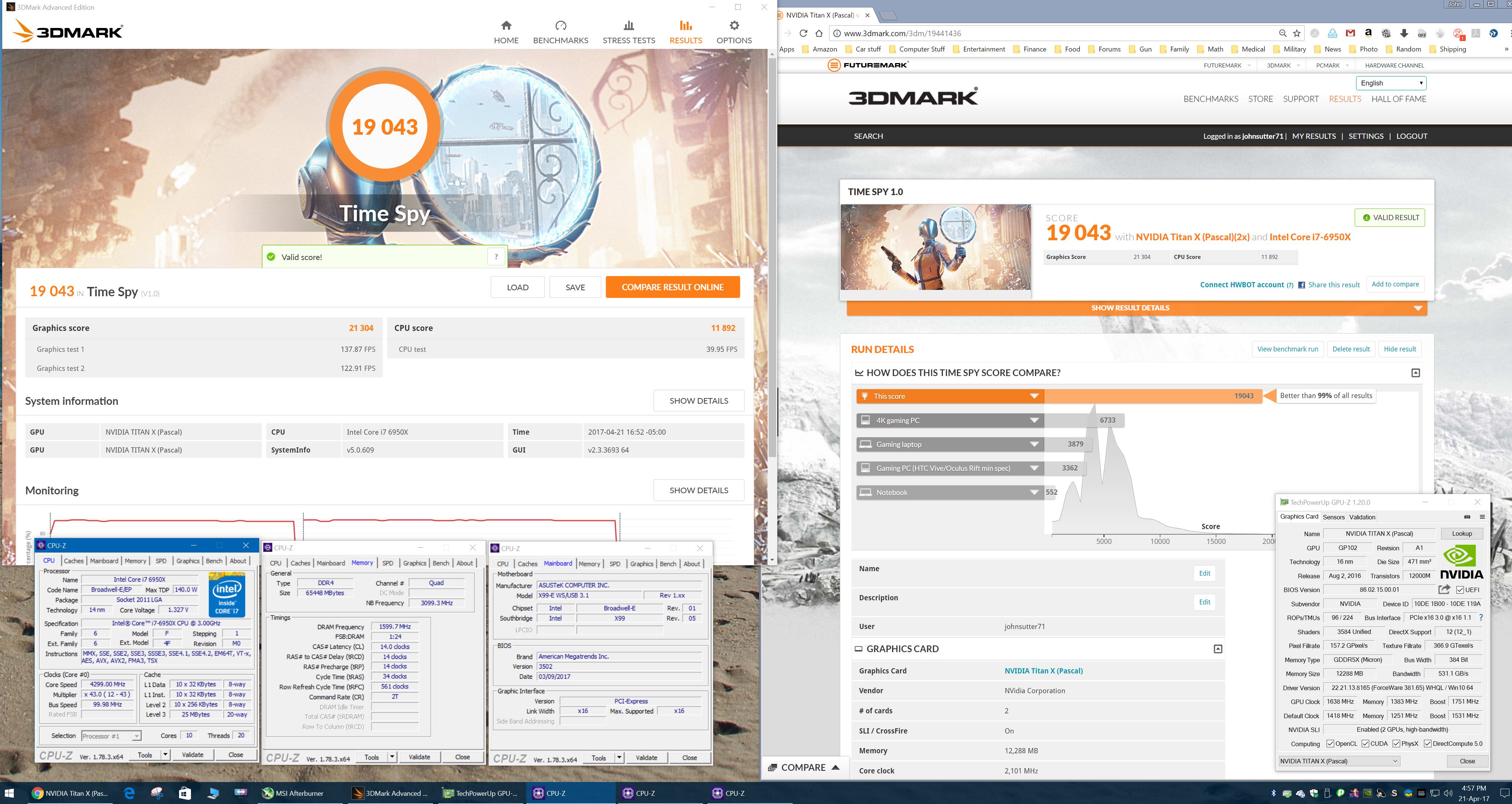Open the CPU-Z Processor #1 selection dropdown
1512x804 pixels.
(x=111, y=736)
